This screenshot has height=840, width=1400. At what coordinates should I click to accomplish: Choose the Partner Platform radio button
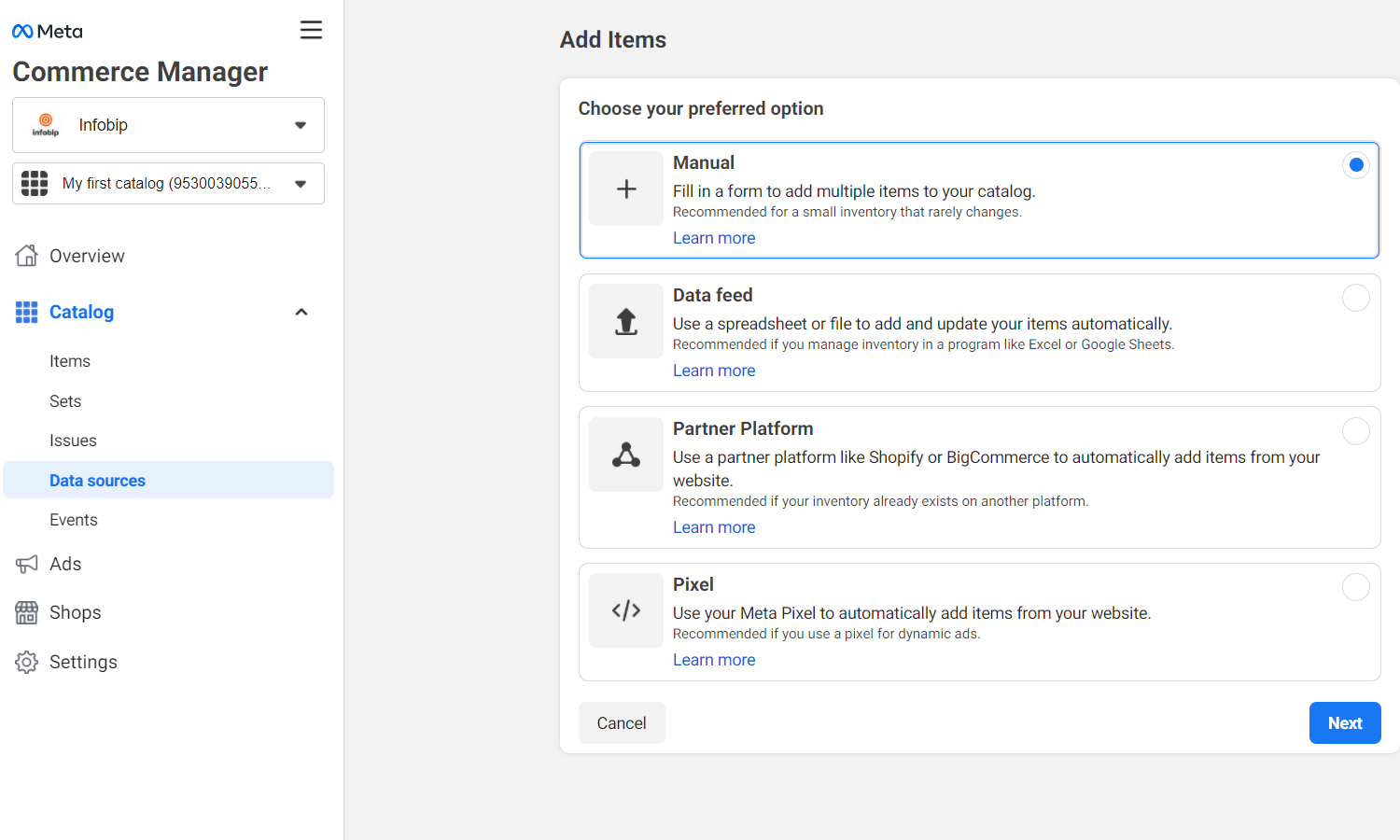point(1355,431)
